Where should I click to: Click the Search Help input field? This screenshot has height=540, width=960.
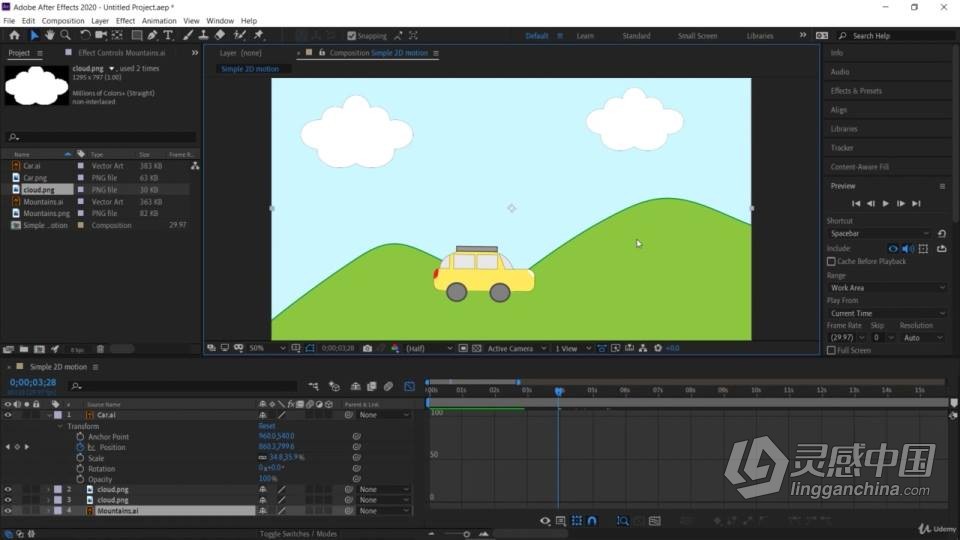tap(900, 36)
